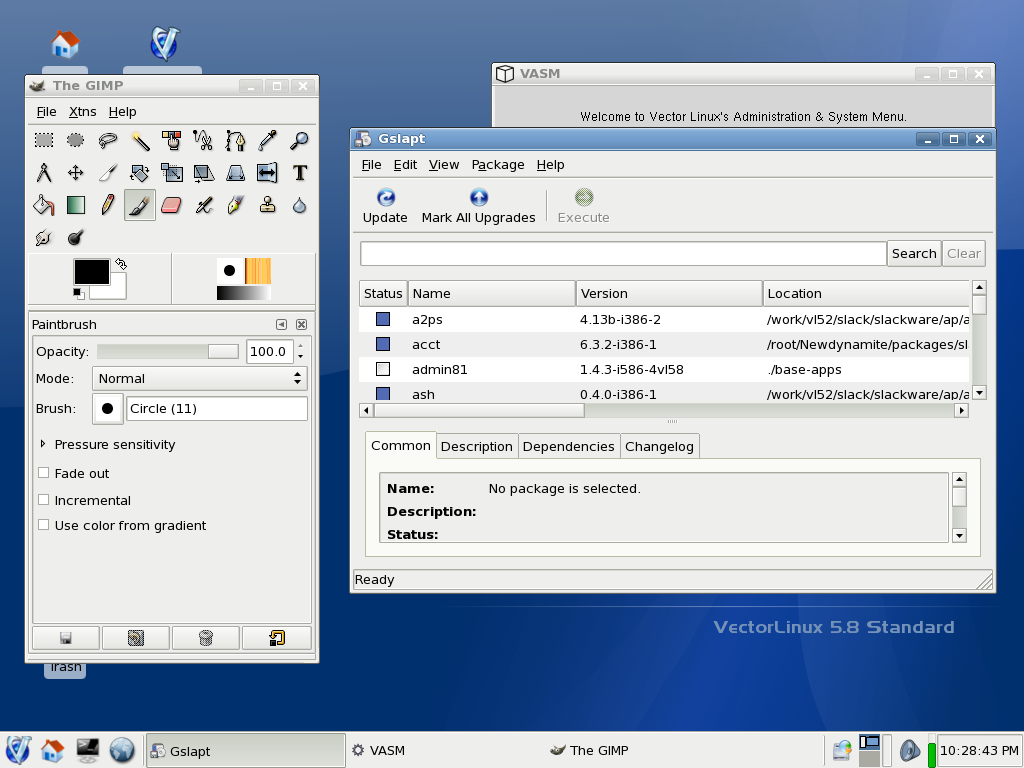Open the Paintbrush tab configuration menu arrow
1024x768 pixels.
pyautogui.click(x=281, y=325)
